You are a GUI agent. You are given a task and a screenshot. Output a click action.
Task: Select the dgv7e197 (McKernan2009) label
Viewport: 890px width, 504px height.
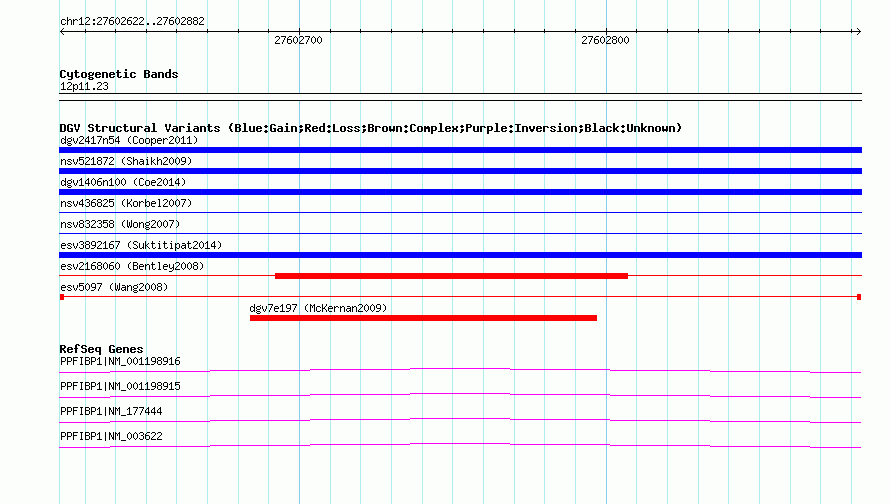[318, 308]
